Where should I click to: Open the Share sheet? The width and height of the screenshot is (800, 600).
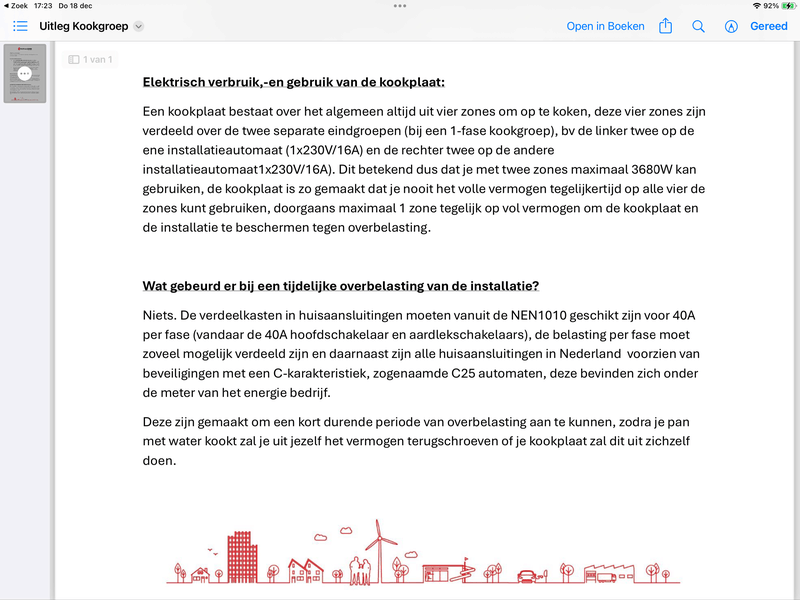coord(665,27)
